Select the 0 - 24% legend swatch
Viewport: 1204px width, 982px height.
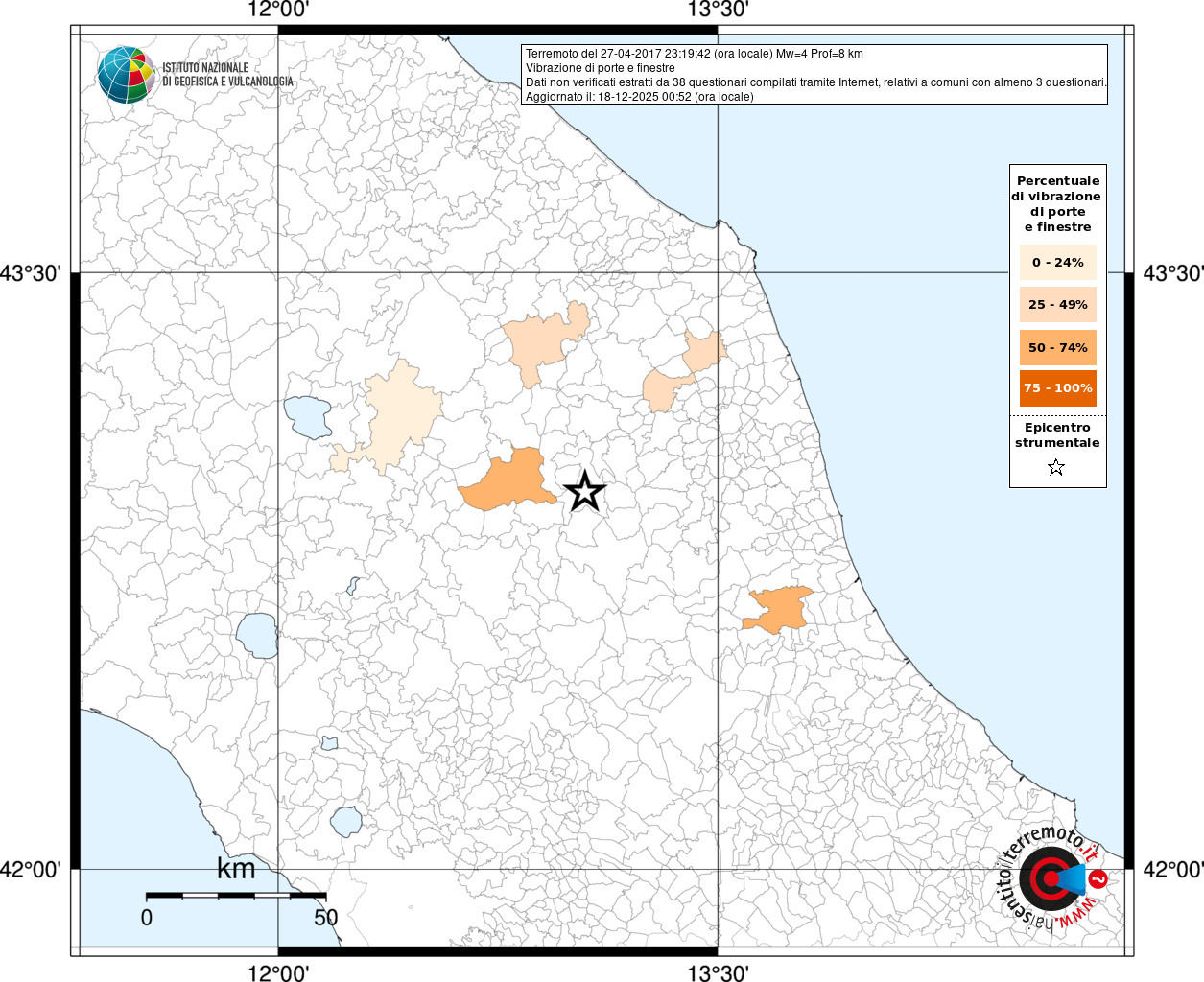click(x=1058, y=263)
